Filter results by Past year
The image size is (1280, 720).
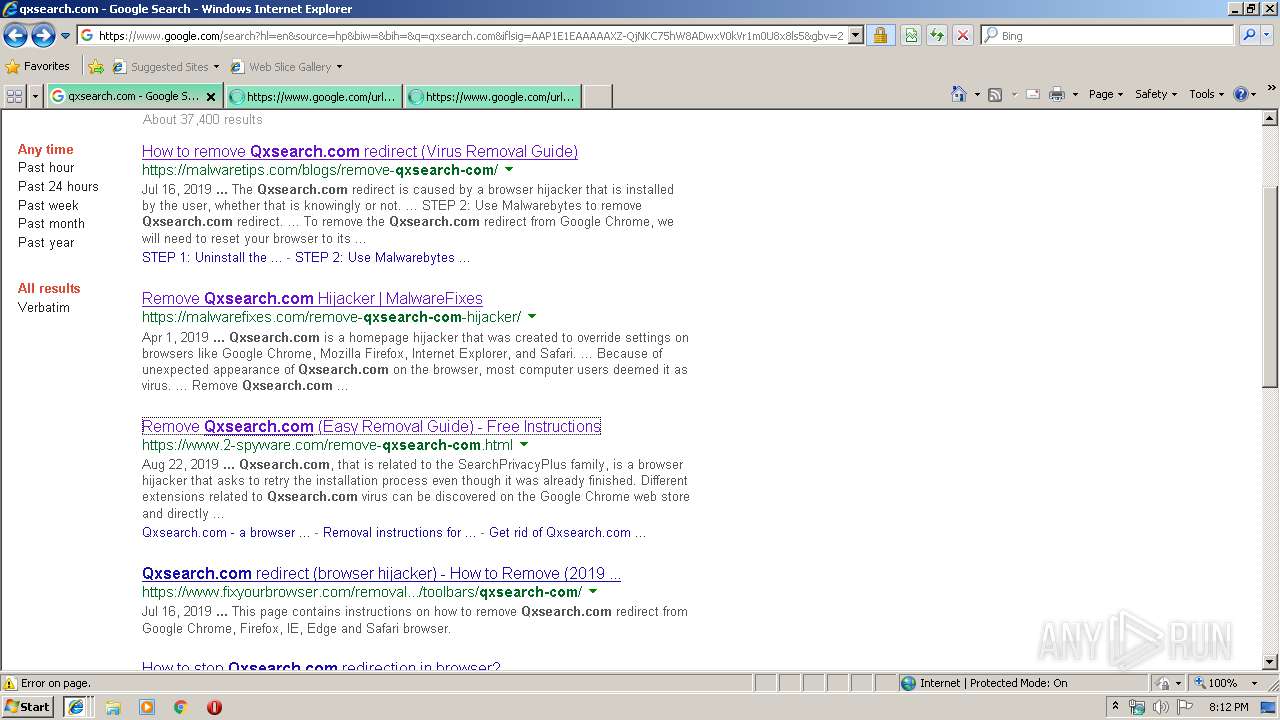point(46,243)
